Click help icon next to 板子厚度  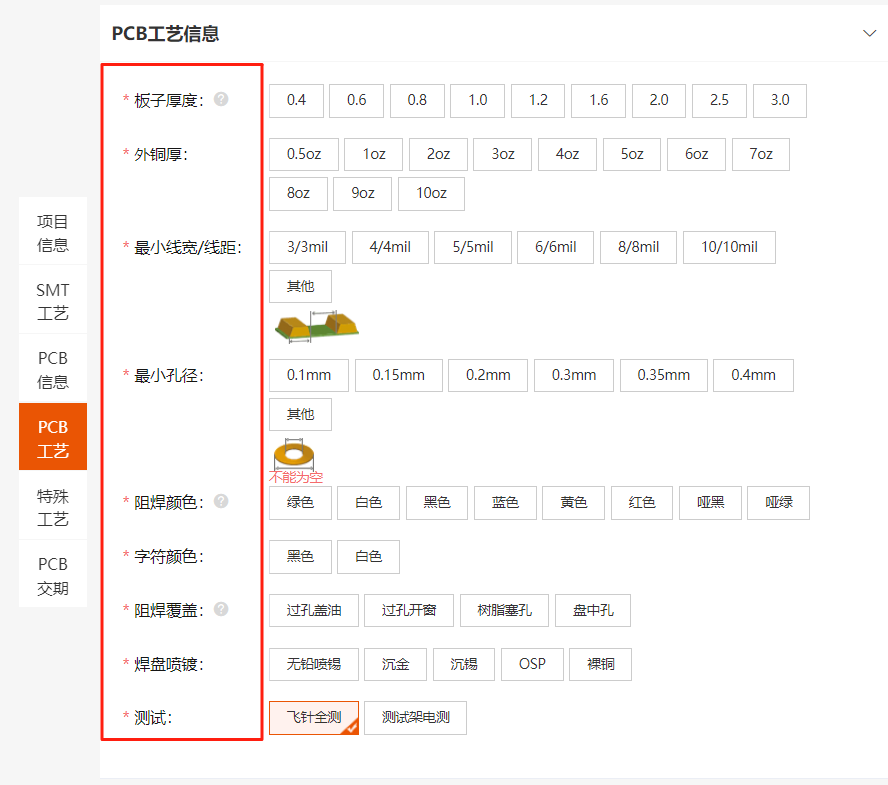pos(221,99)
